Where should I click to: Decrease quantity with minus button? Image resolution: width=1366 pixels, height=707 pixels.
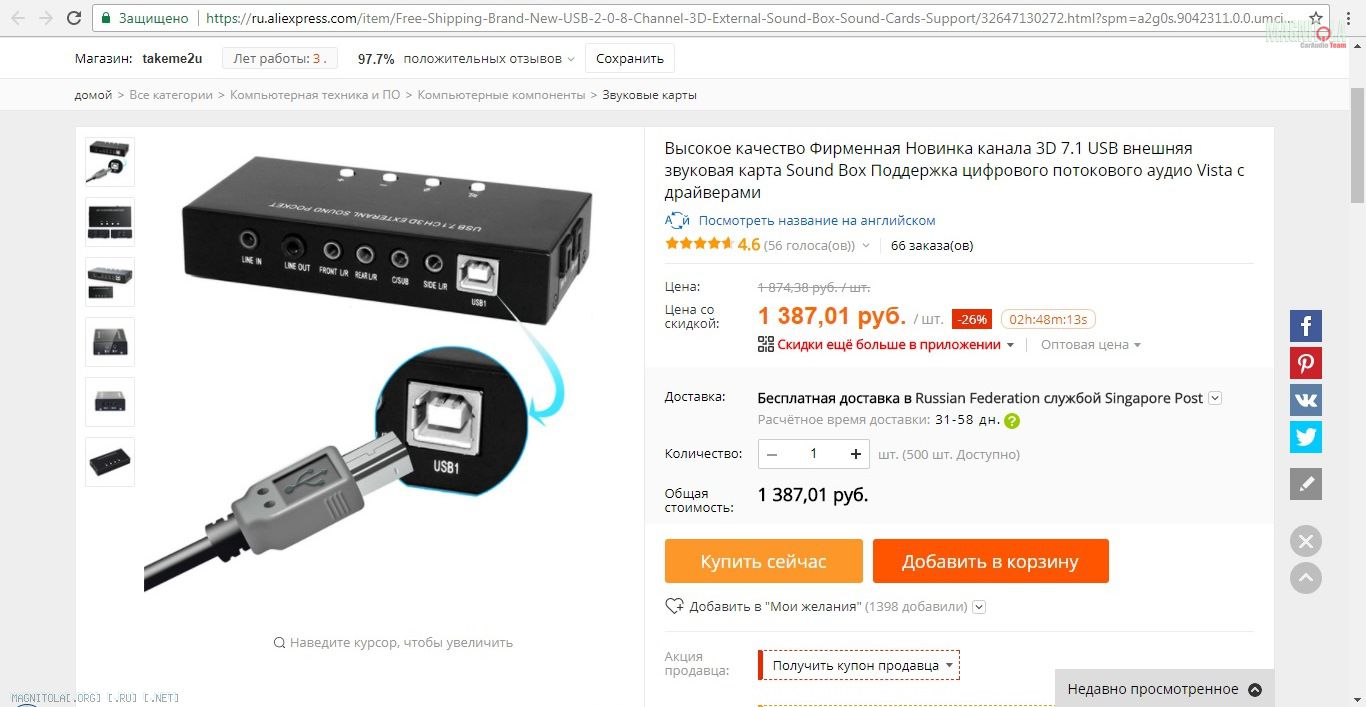tap(772, 454)
